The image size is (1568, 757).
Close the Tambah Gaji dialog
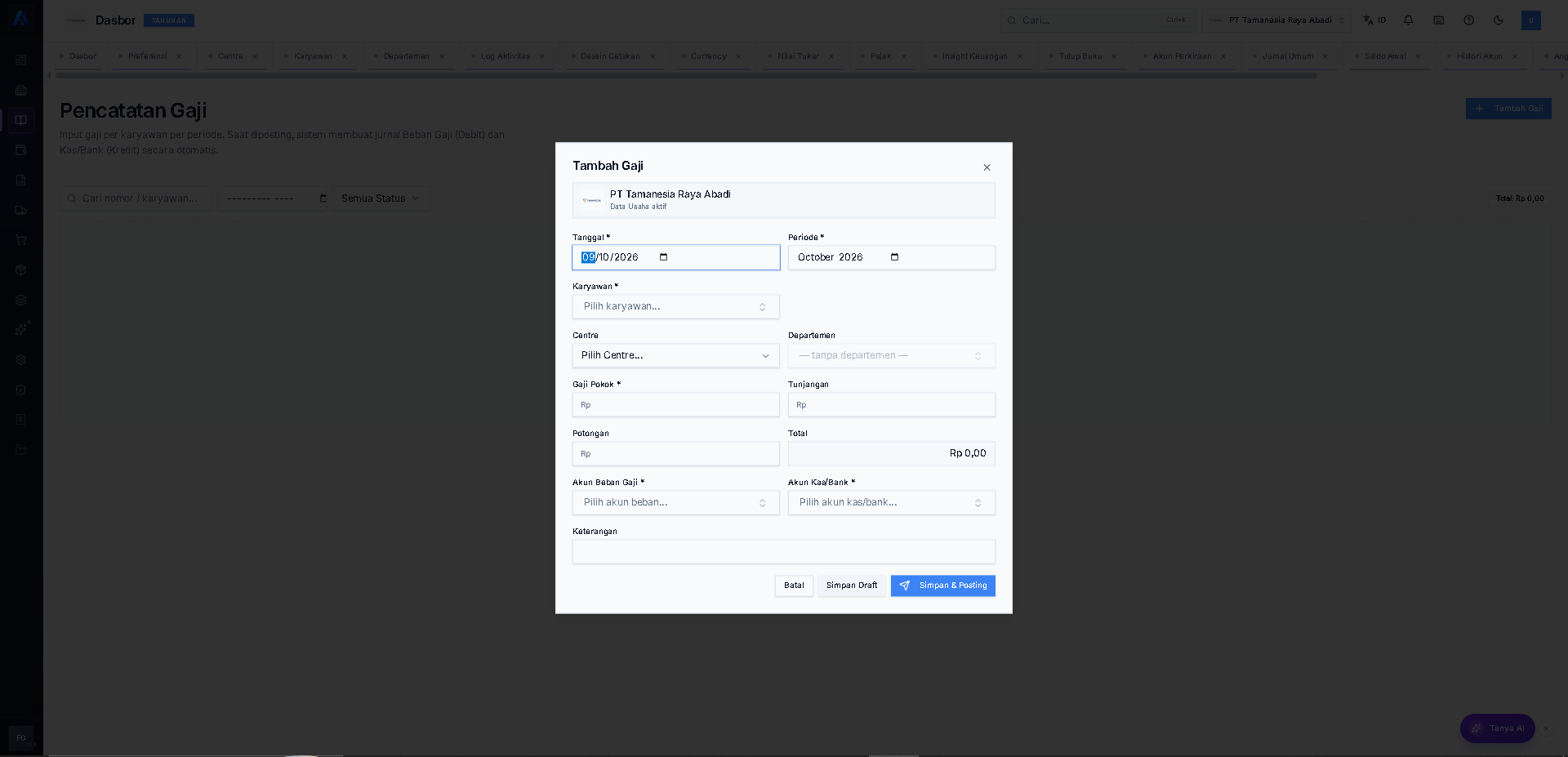(987, 167)
